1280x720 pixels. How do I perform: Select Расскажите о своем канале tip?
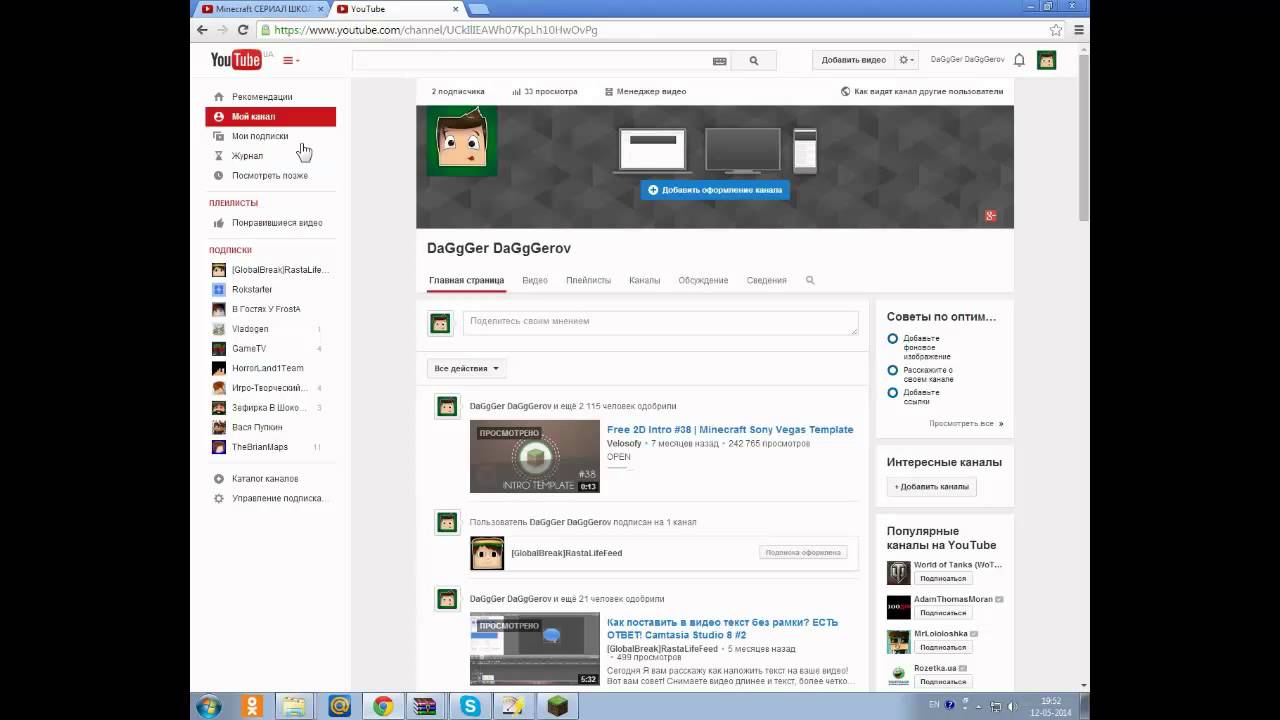[928, 375]
